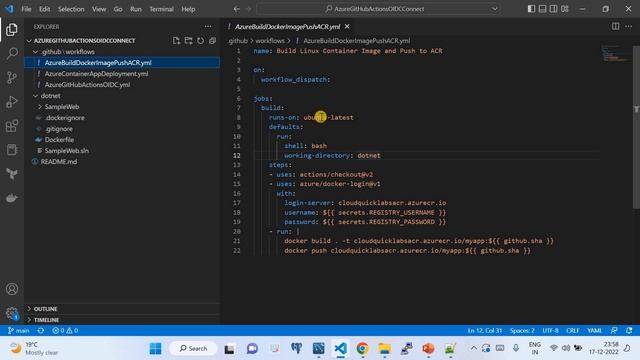The height and width of the screenshot is (360, 640).
Task: Open Customize Layout icon
Action: pos(565,9)
